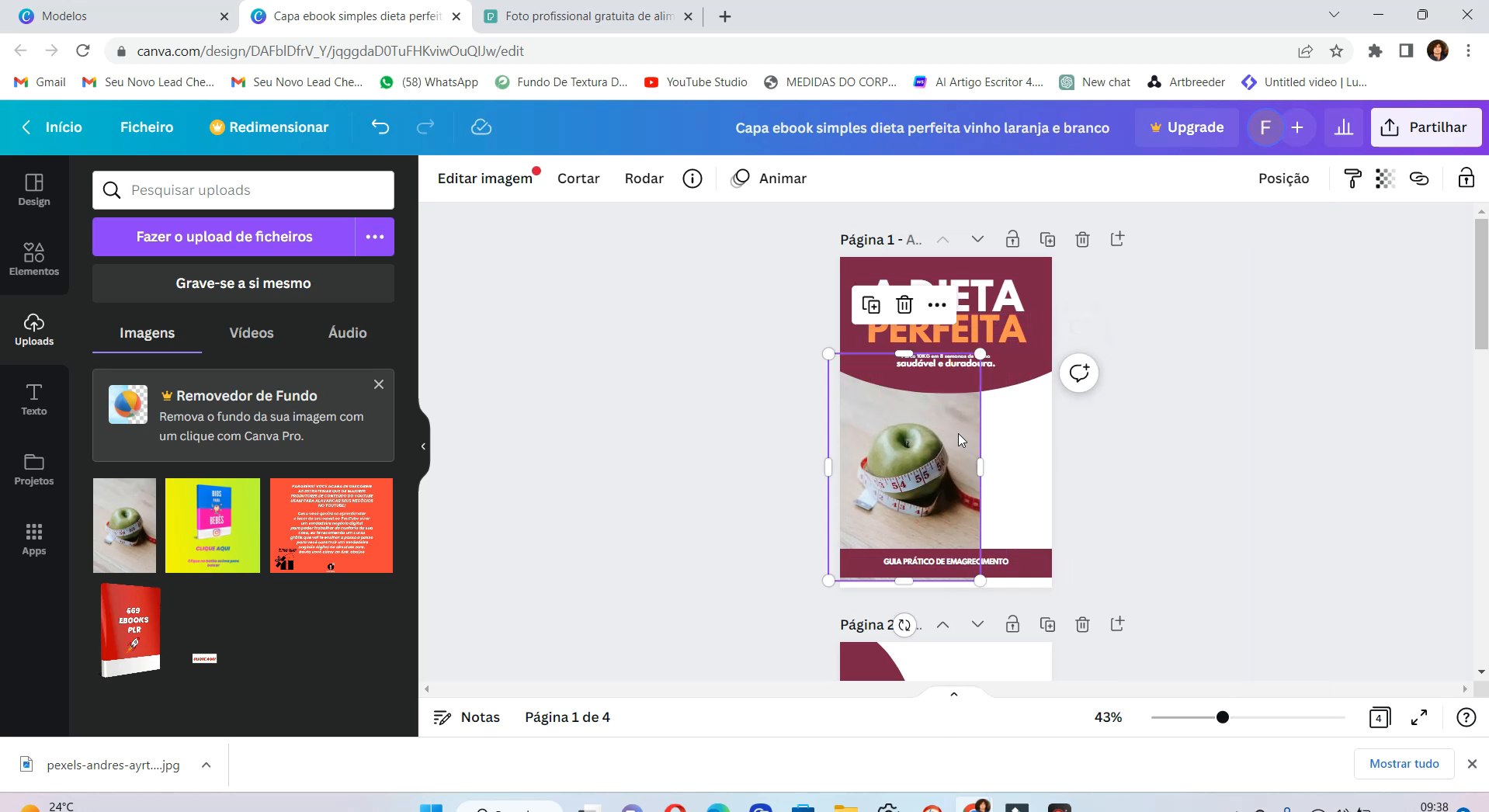Open the Texto panel
Screen dimensions: 1489x812
(x=33, y=398)
